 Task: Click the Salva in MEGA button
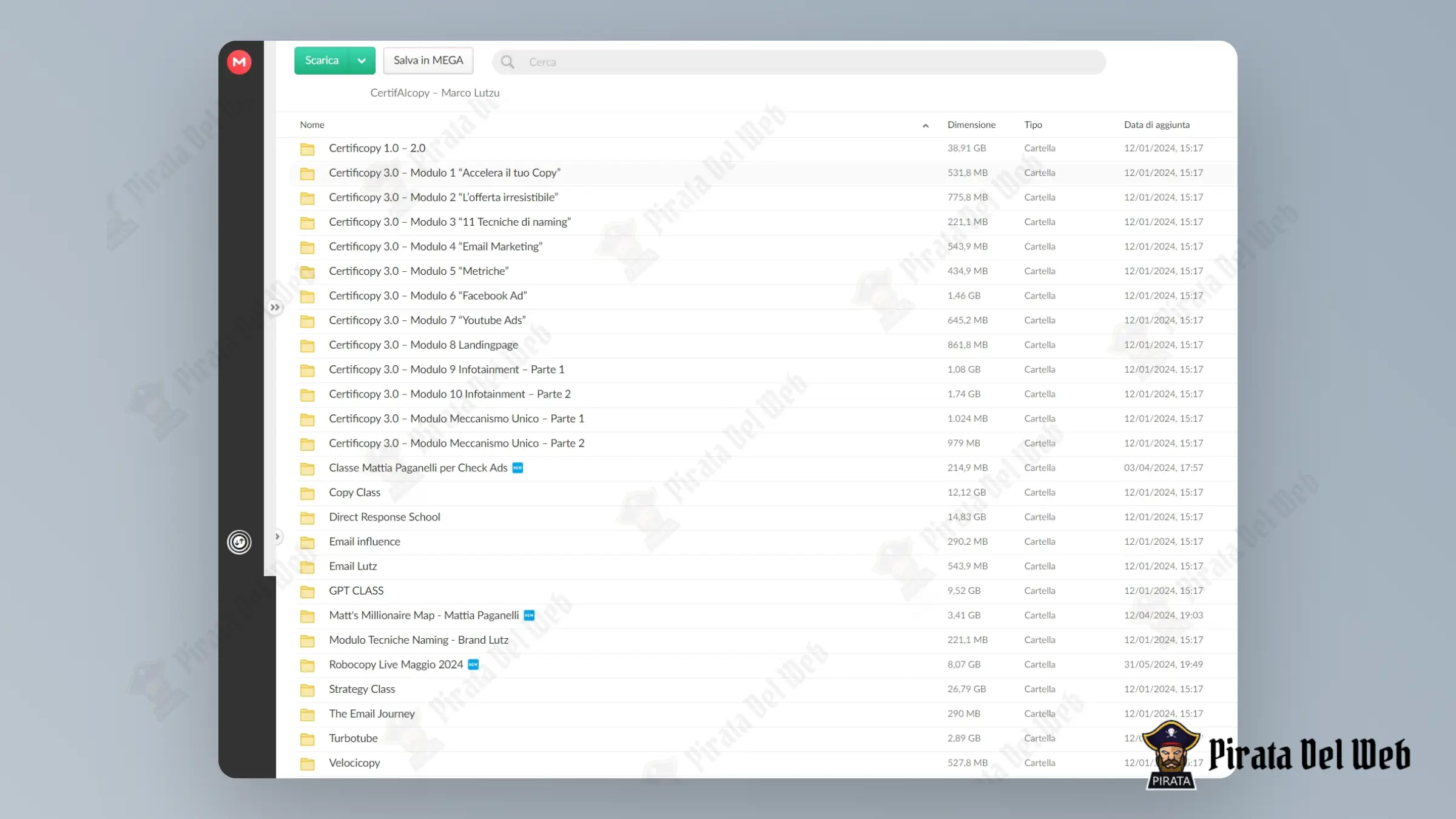click(428, 61)
